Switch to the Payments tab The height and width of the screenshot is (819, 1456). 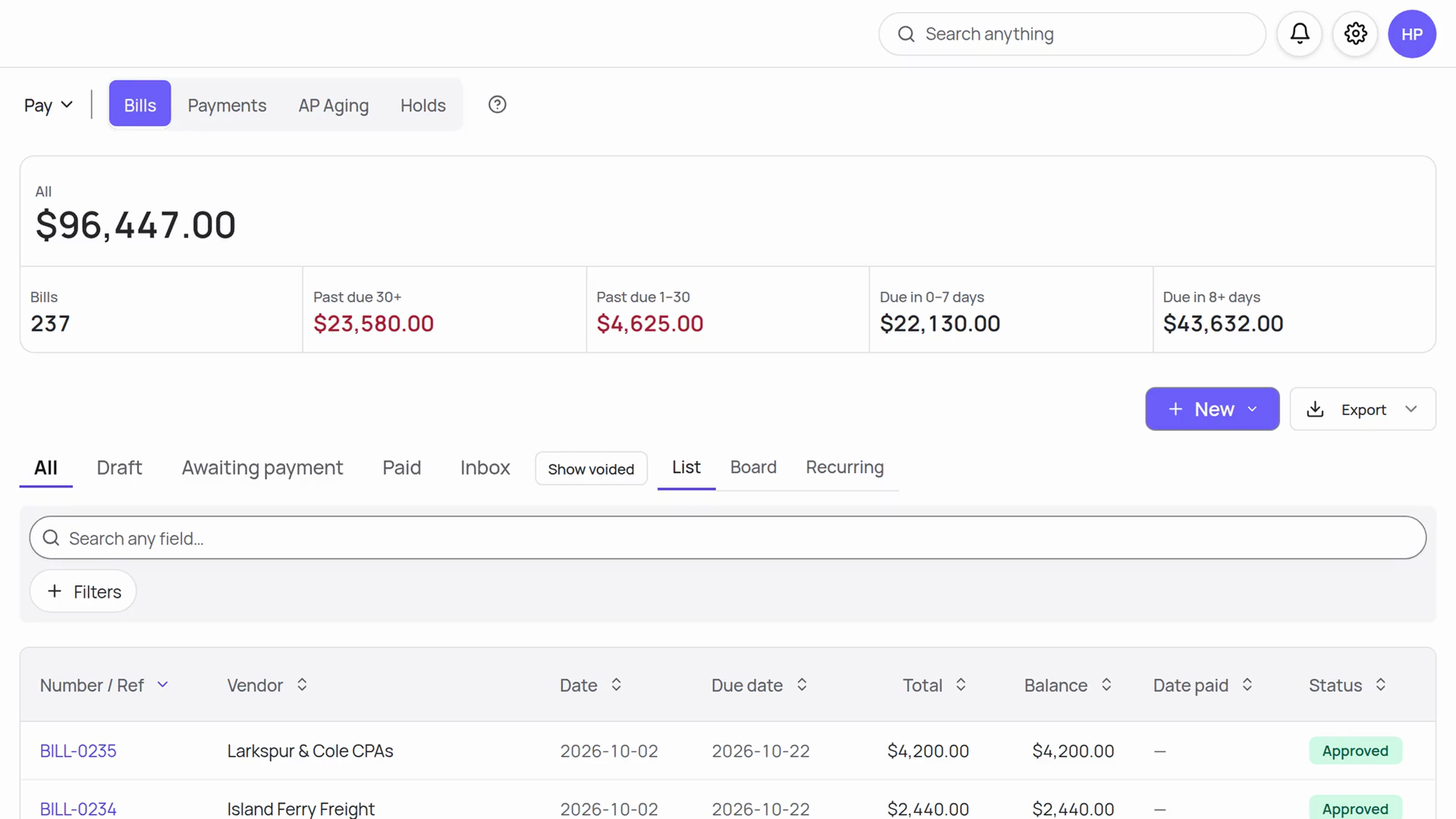click(x=227, y=105)
